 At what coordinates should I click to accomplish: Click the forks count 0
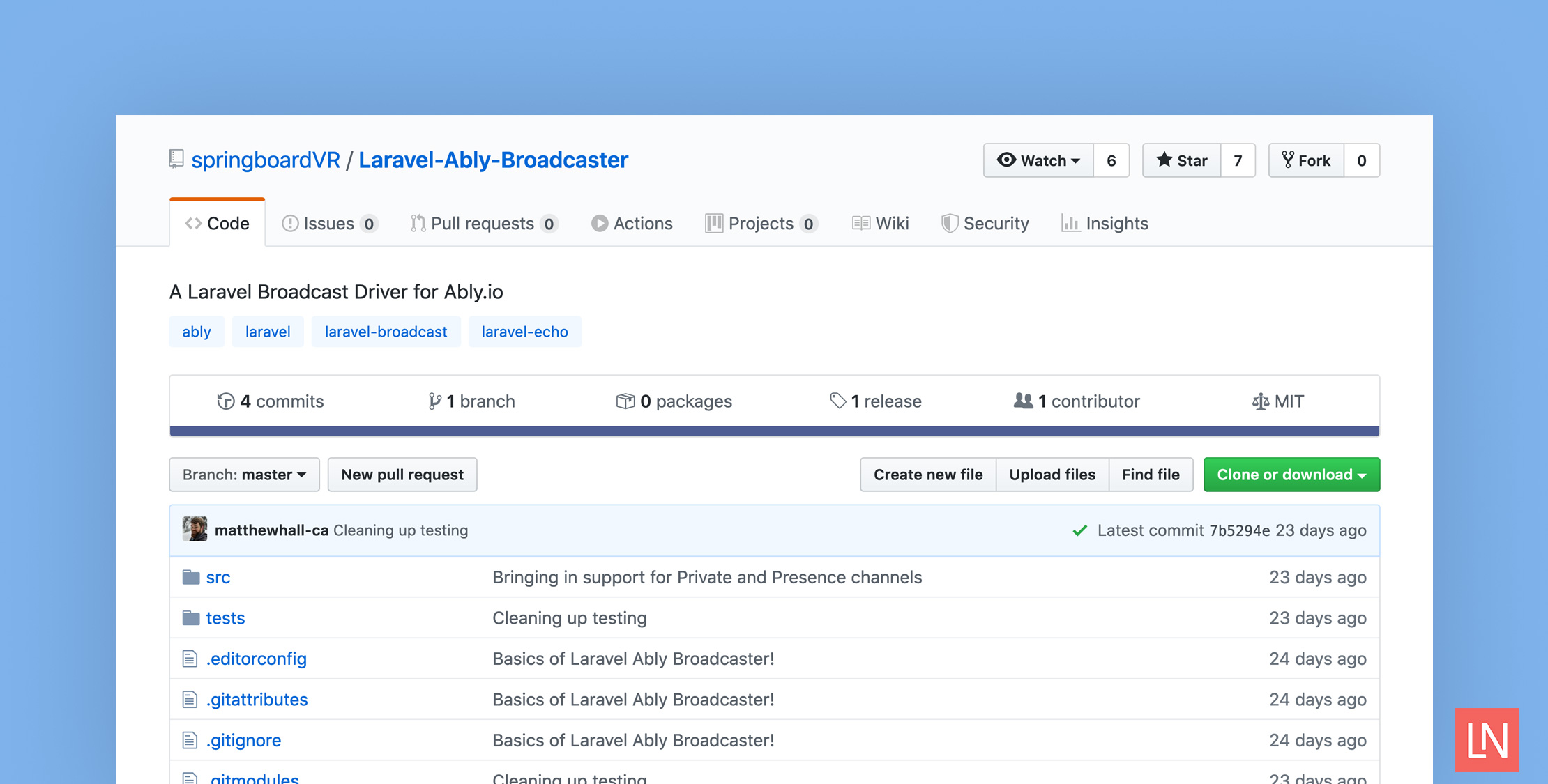click(x=1361, y=160)
